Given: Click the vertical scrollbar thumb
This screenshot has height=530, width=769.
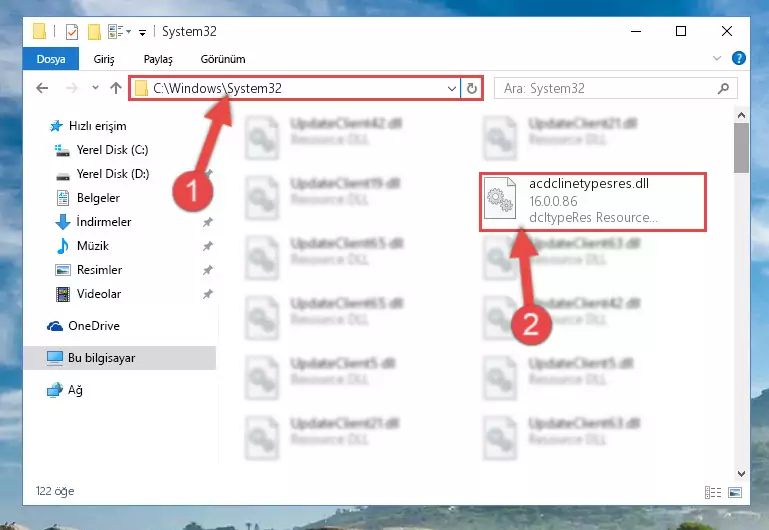Looking at the screenshot, I should tap(741, 148).
